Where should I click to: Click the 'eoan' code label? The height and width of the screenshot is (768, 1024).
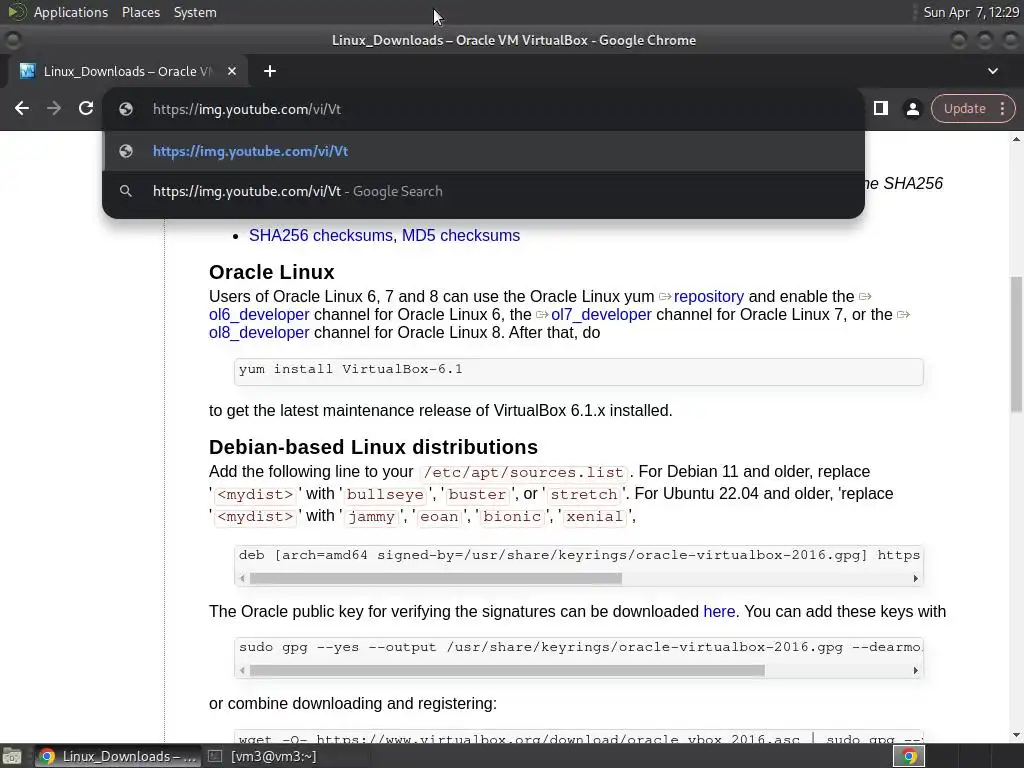tap(438, 517)
